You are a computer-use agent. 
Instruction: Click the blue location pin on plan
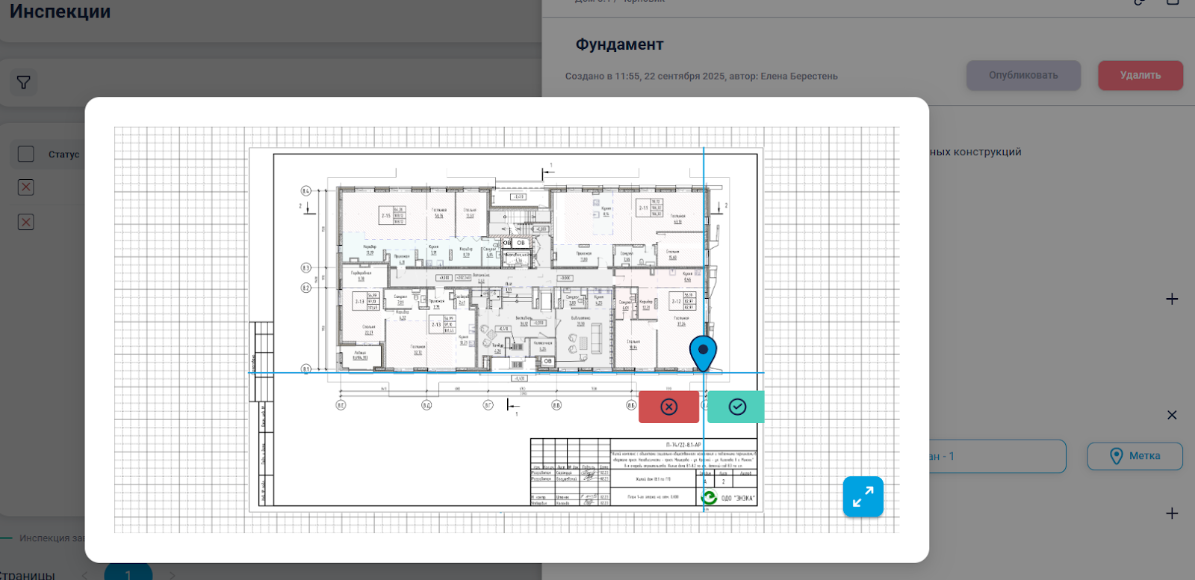point(703,353)
